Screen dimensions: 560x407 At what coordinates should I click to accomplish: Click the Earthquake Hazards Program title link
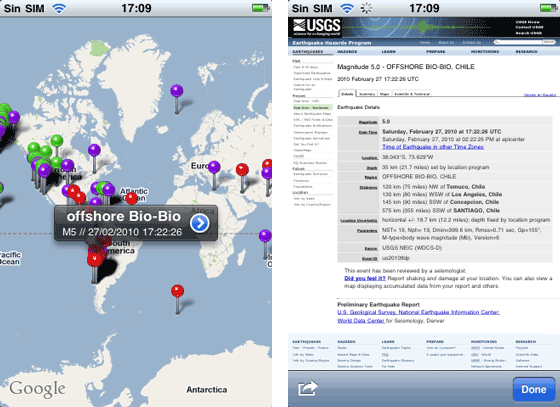[332, 43]
